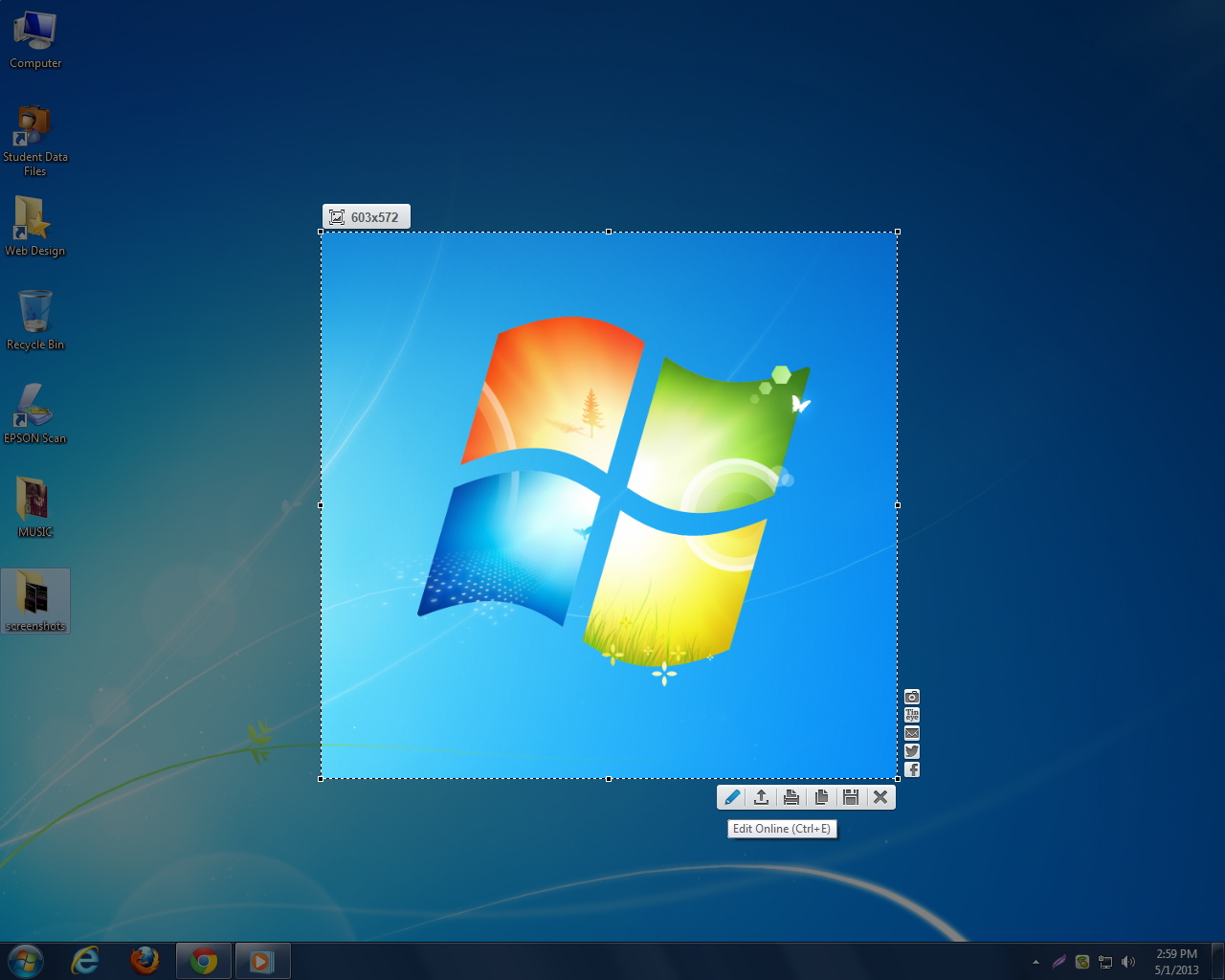Expand hidden icons in the system tray
Viewport: 1225px width, 980px height.
point(1036,961)
